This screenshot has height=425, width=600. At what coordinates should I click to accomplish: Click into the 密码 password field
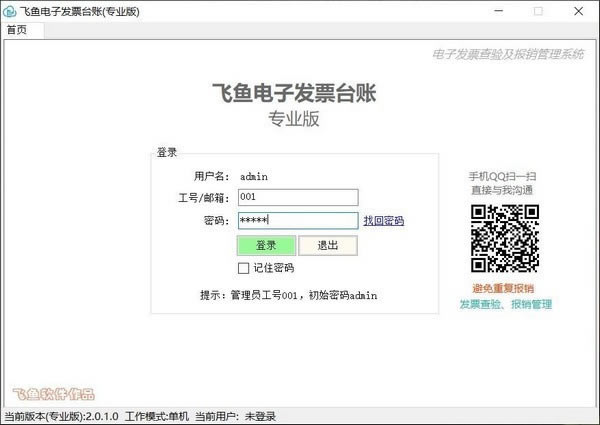click(297, 221)
